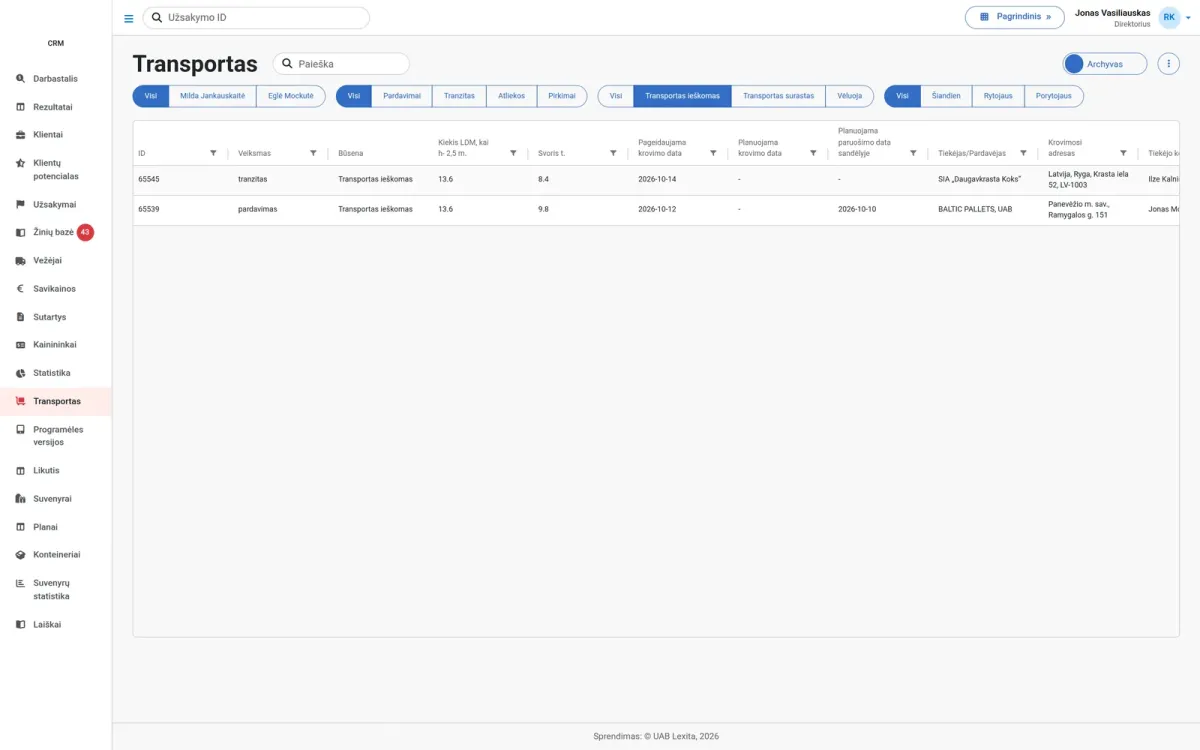Open the hamburger menu icon
The height and width of the screenshot is (750, 1200).
click(x=128, y=18)
